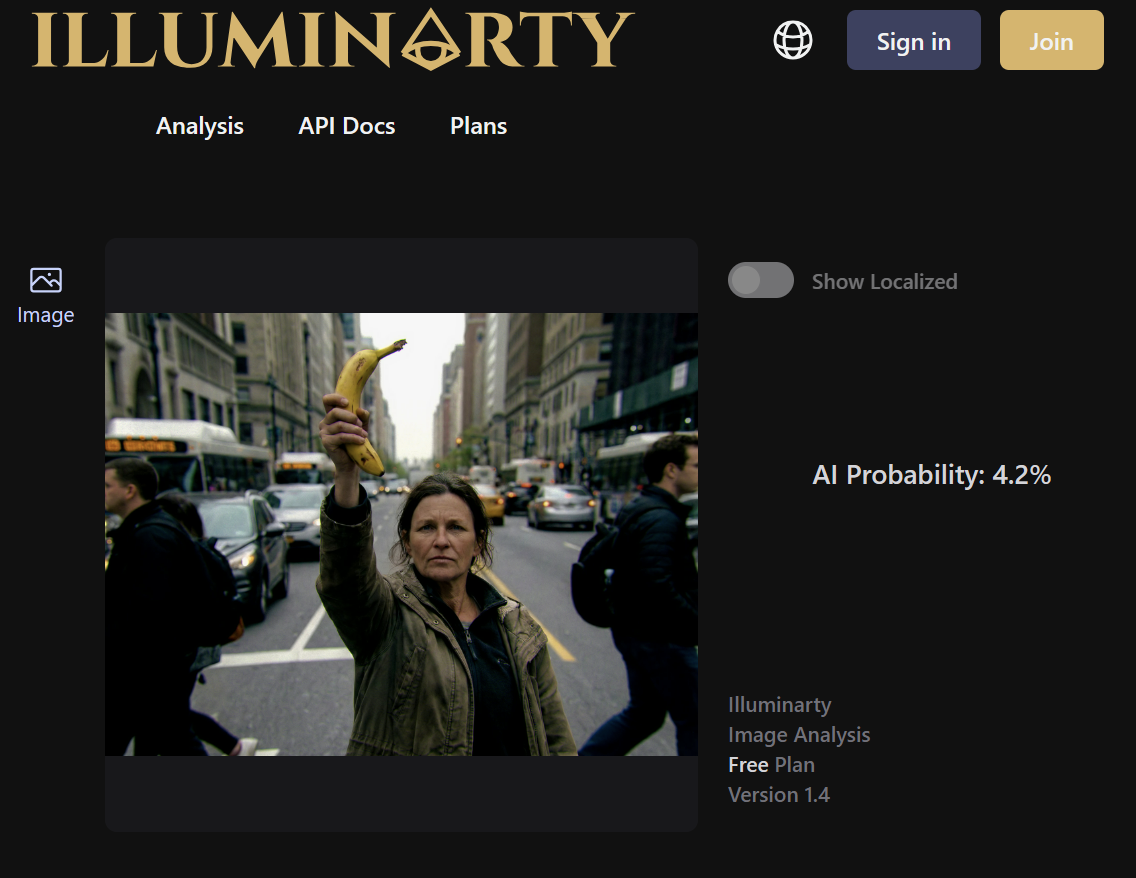The image size is (1136, 878).
Task: Go to the API Docs page
Action: coord(347,126)
